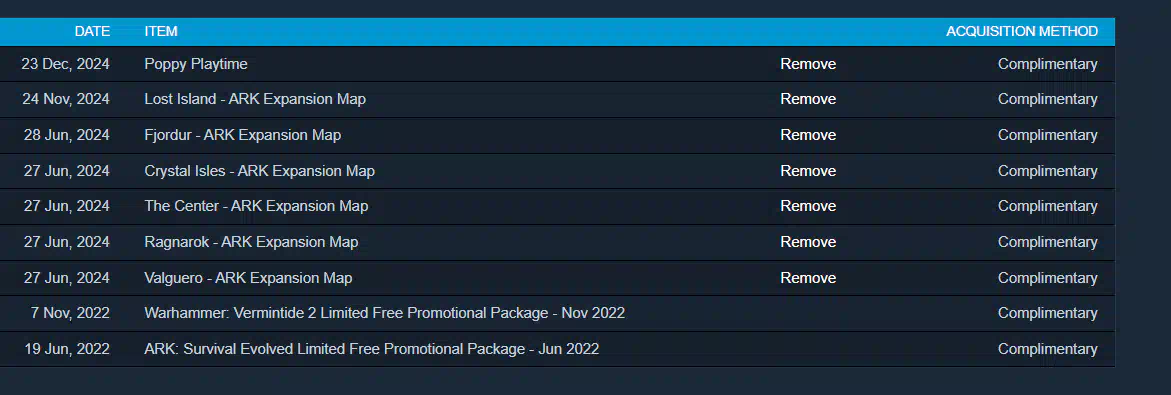Click the 7 Nov, 2022 date cell
1171x395 pixels.
(70, 314)
